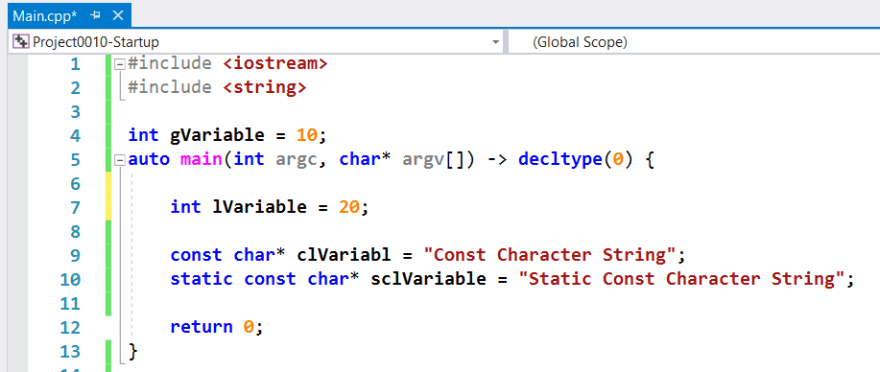Click line number 13 in the margin
This screenshot has height=372, width=880.
tap(70, 351)
